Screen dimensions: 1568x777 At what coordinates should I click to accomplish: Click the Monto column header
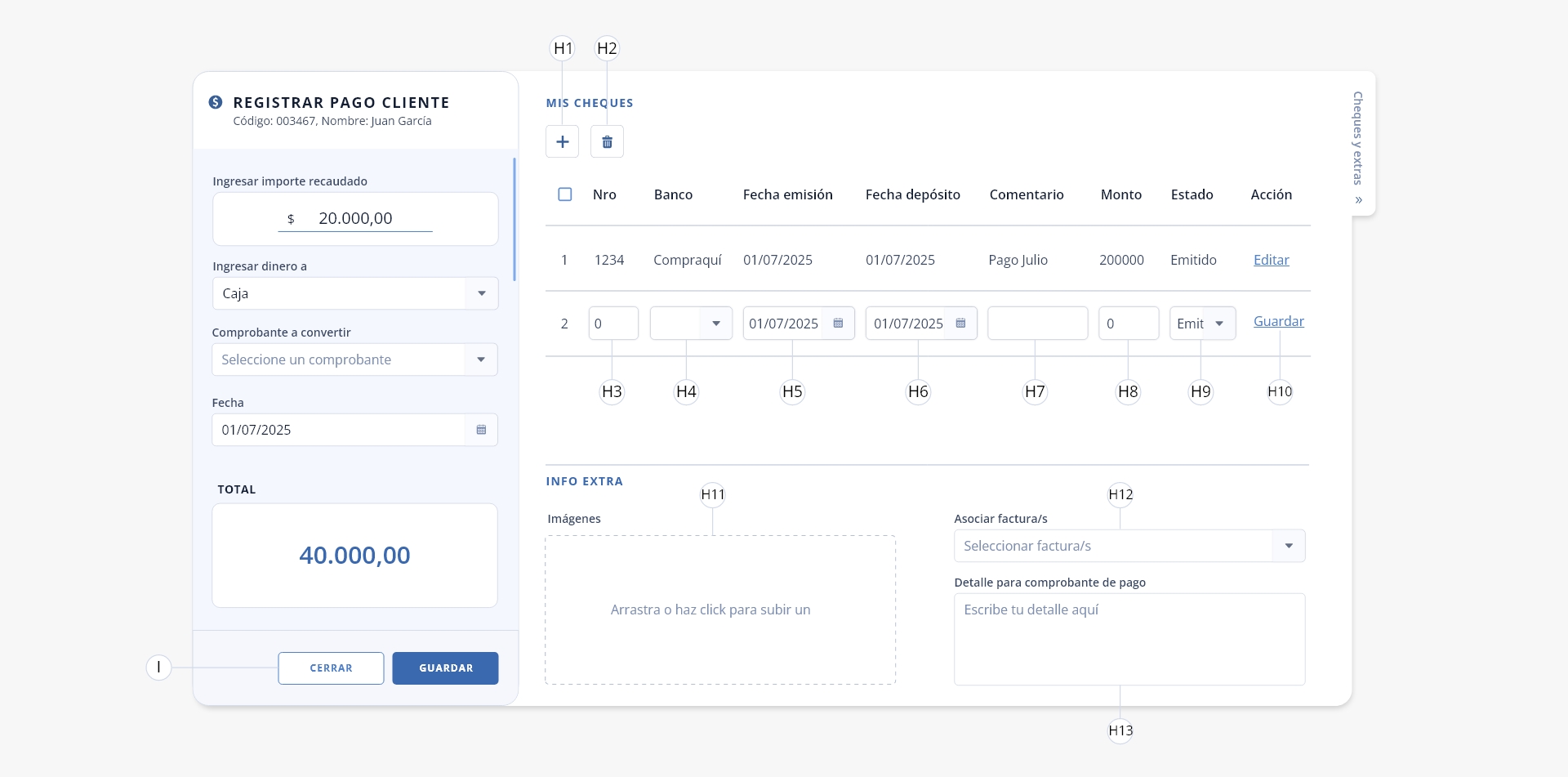coord(1120,194)
